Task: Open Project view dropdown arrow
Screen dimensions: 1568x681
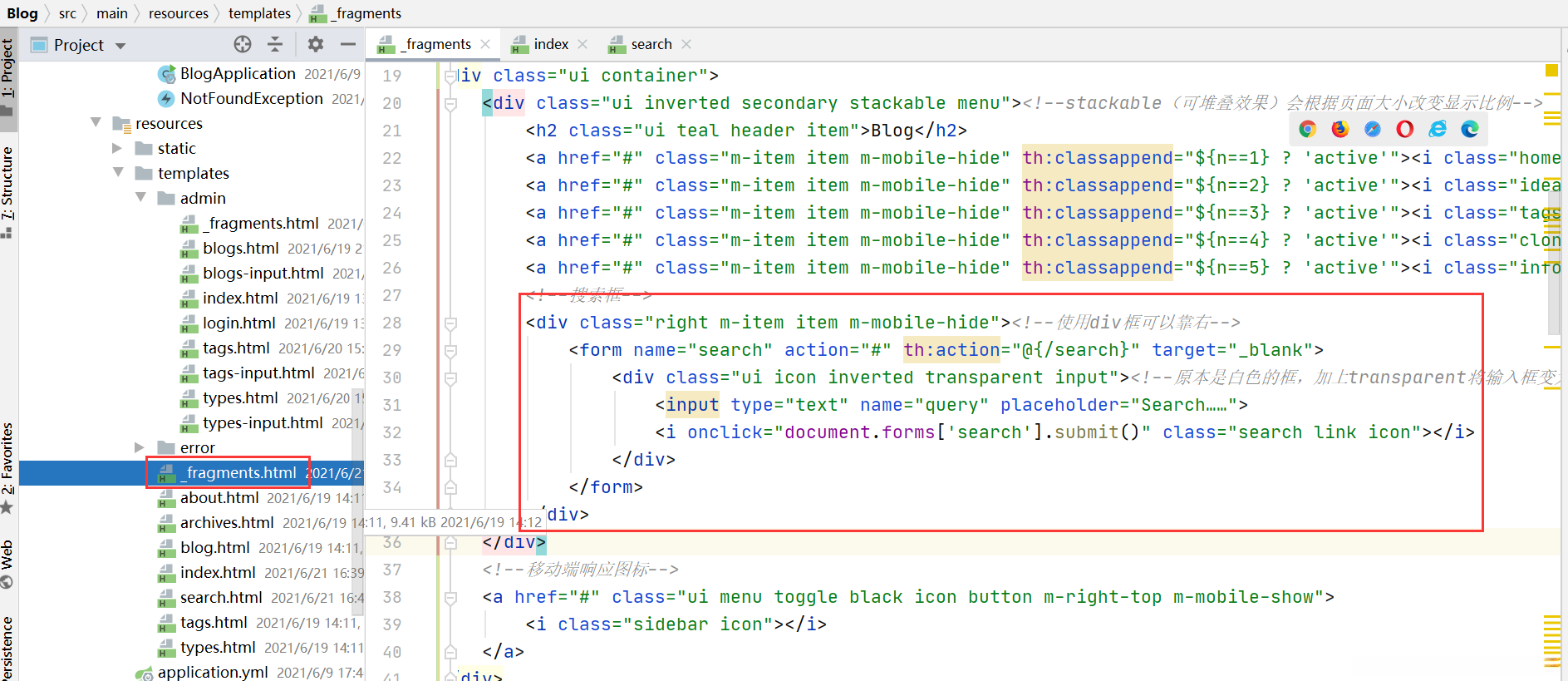Action: coord(120,46)
